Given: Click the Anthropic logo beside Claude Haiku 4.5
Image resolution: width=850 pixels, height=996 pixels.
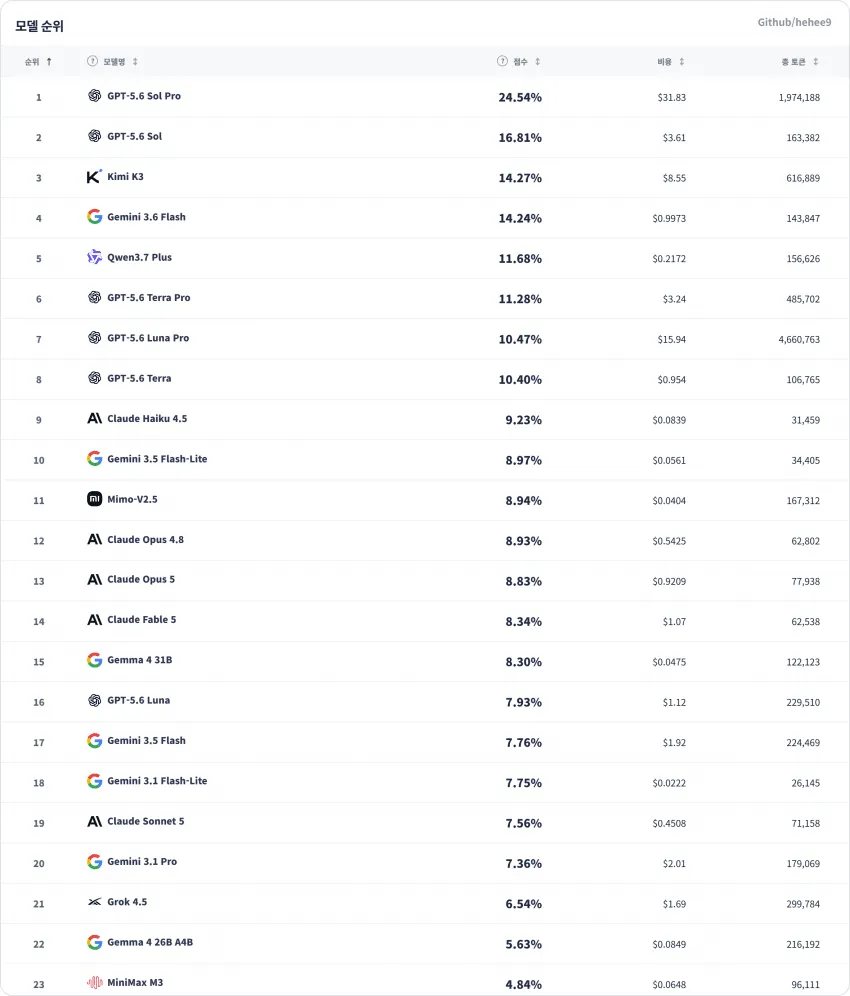Looking at the screenshot, I should point(95,419).
